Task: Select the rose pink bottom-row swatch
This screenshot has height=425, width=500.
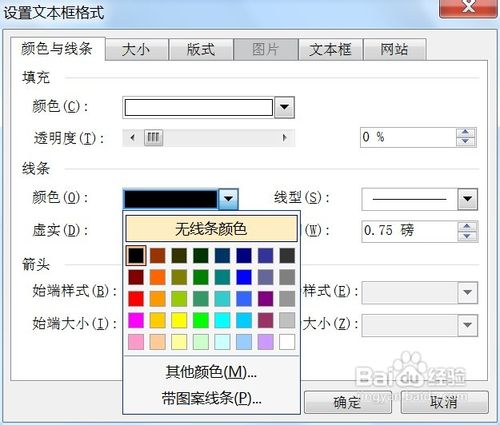Action: click(x=136, y=342)
